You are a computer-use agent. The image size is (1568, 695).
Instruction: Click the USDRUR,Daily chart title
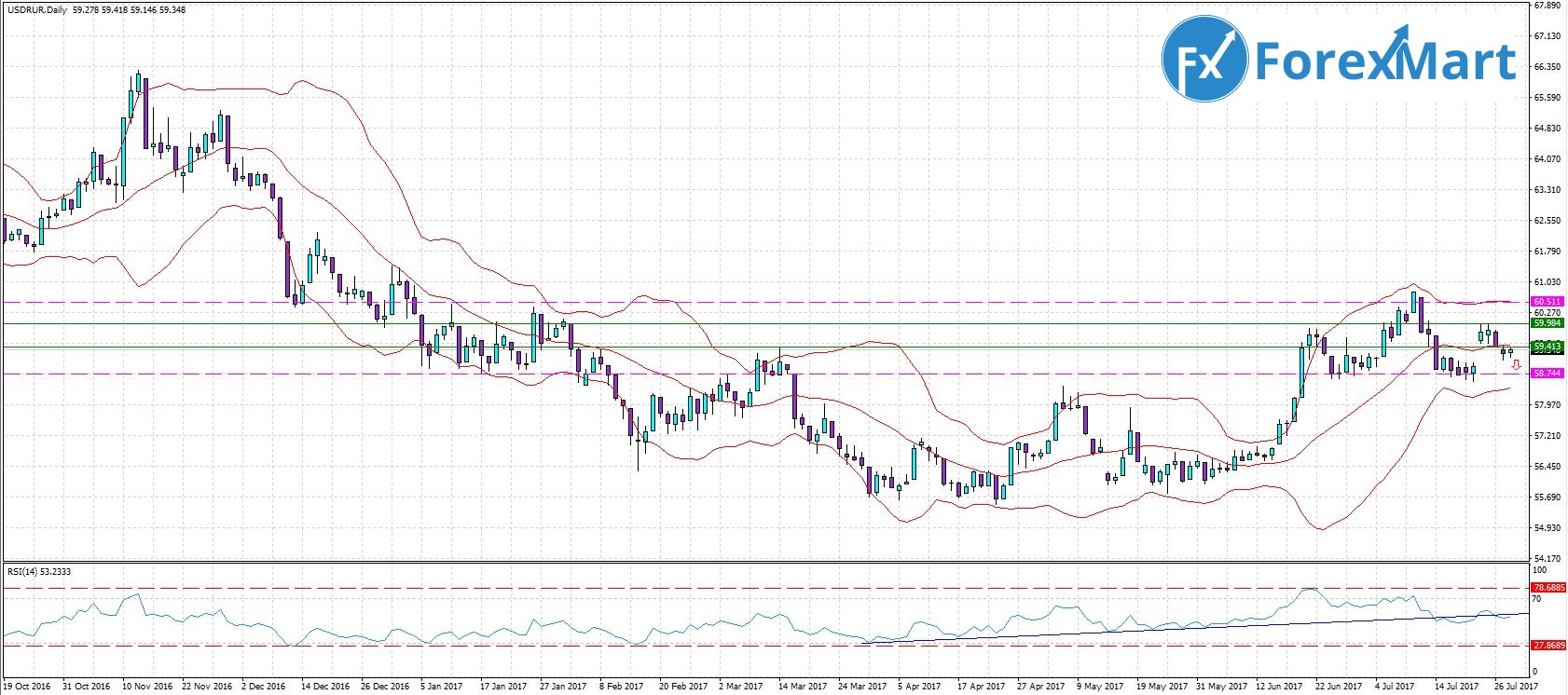point(34,10)
